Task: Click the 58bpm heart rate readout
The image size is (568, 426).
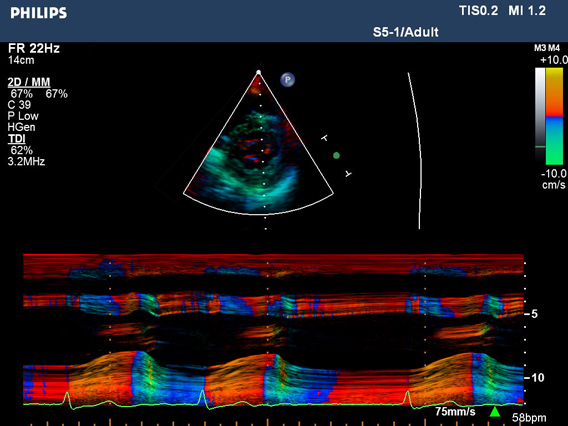Action: tap(529, 418)
